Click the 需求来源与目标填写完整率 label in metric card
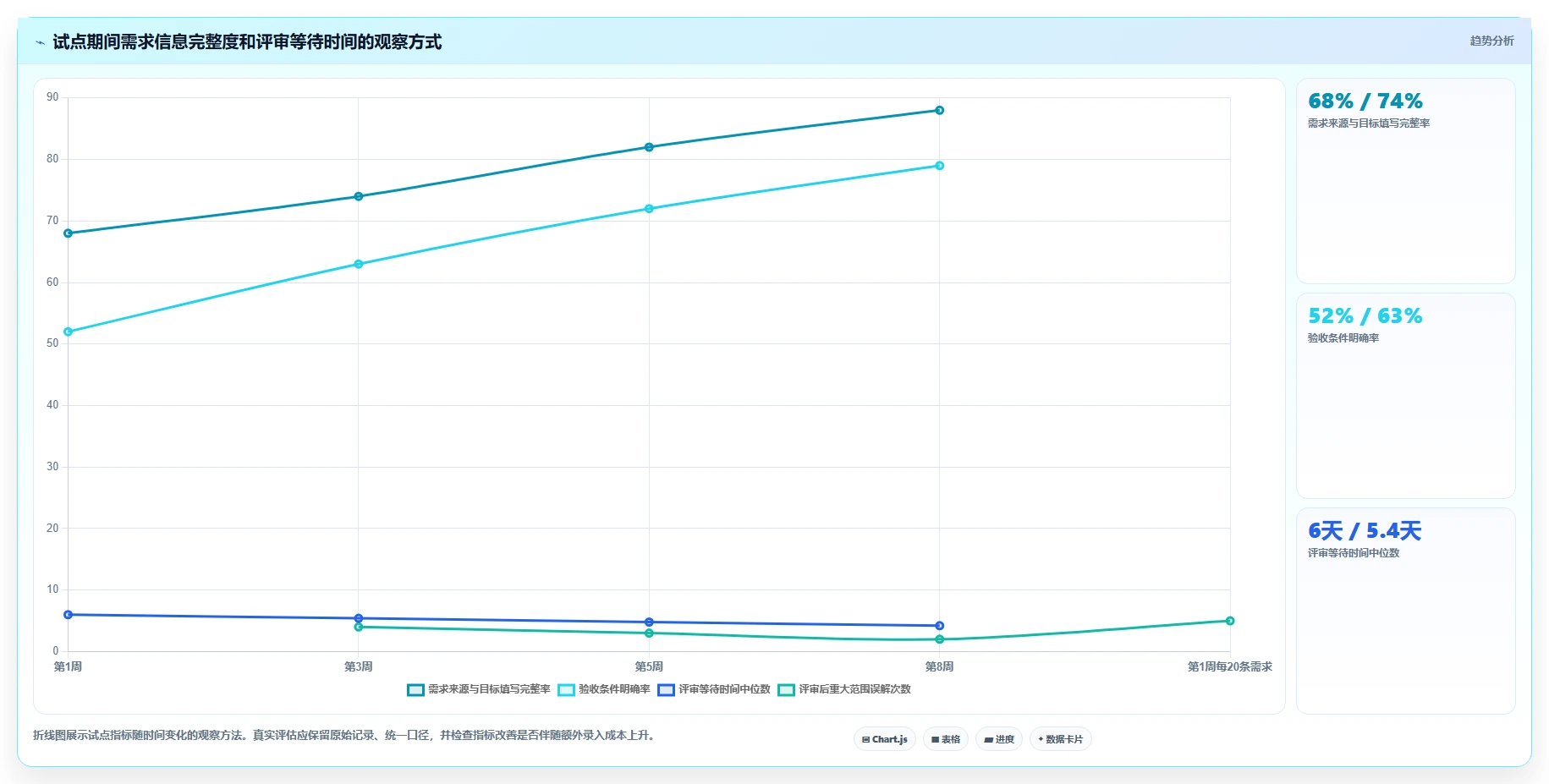The image size is (1549, 784). click(x=1369, y=123)
